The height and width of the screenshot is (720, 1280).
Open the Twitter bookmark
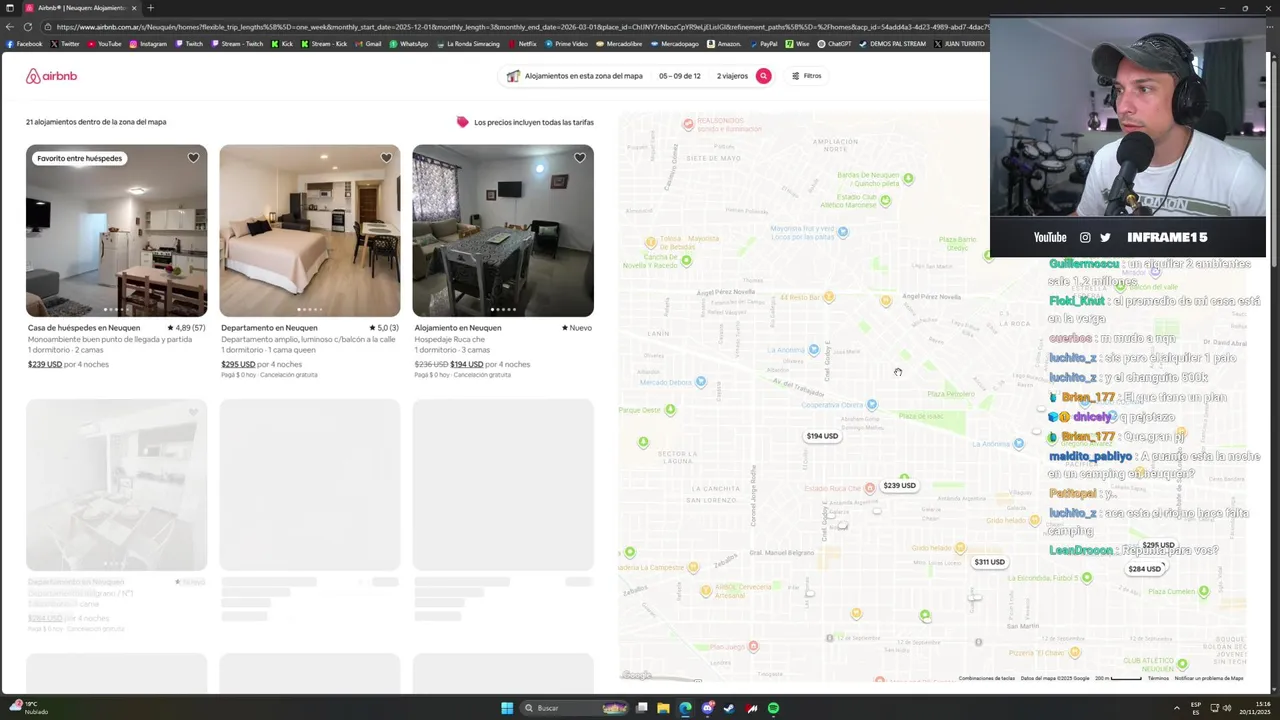pyautogui.click(x=65, y=44)
